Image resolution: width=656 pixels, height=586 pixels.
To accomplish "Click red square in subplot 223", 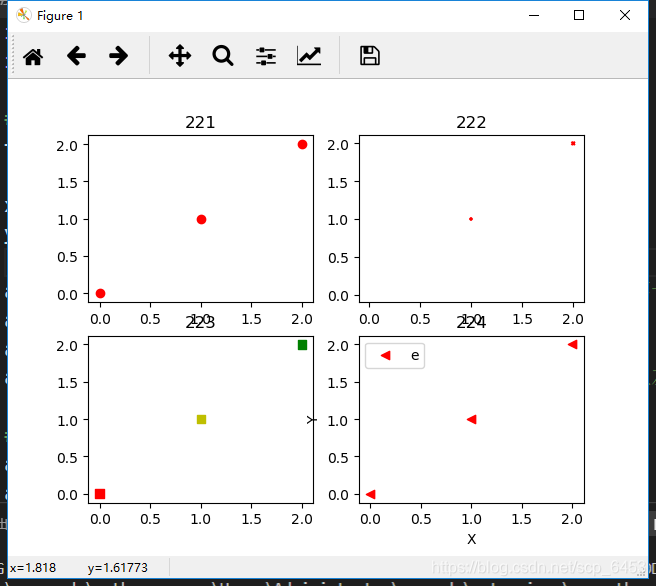I will (x=100, y=494).
